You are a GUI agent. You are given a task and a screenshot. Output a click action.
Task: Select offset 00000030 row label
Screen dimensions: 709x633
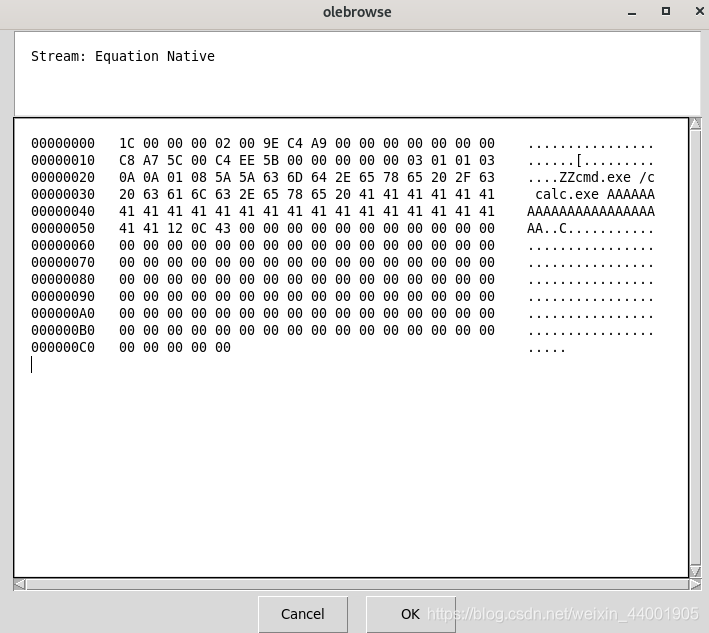(x=63, y=194)
